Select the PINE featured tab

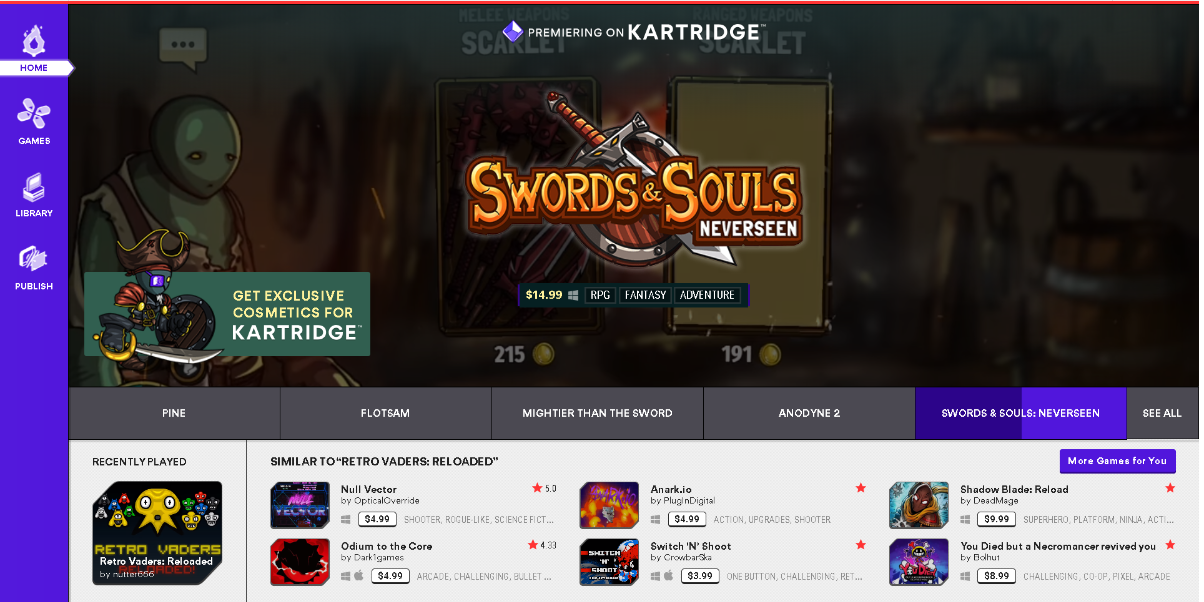[174, 413]
